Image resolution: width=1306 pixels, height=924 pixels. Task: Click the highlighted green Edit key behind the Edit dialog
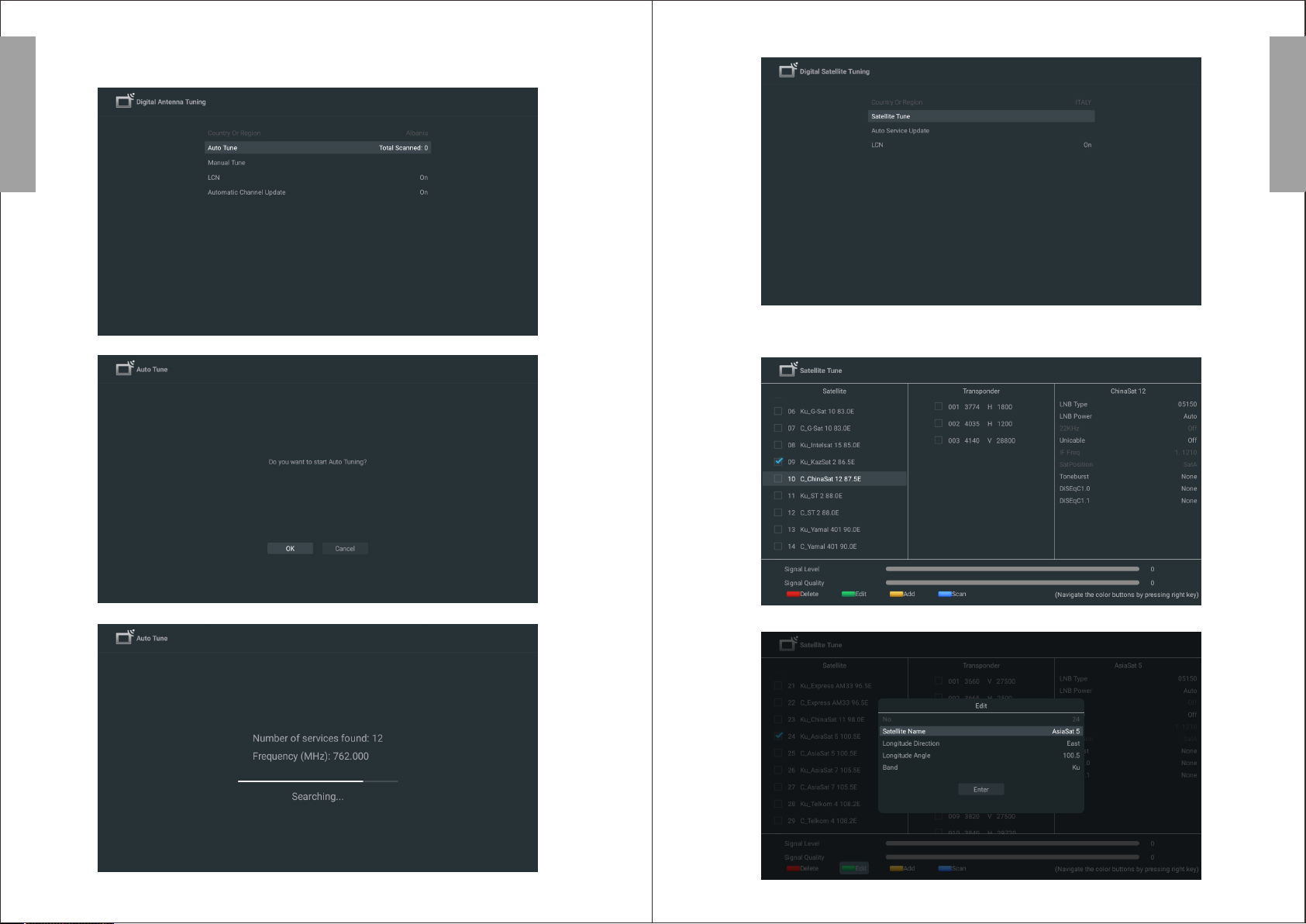[854, 868]
